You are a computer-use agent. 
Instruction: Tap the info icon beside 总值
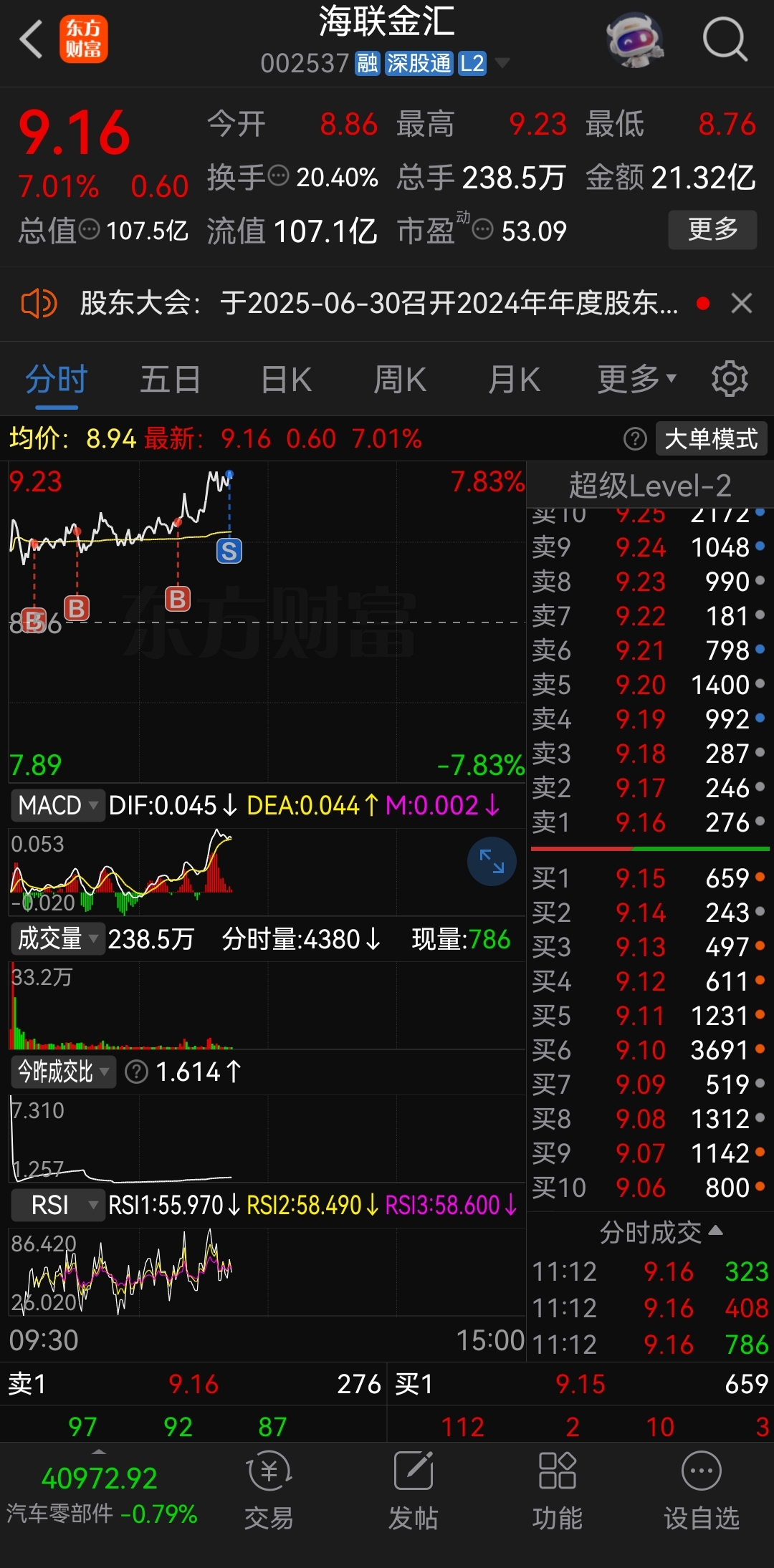(x=89, y=229)
